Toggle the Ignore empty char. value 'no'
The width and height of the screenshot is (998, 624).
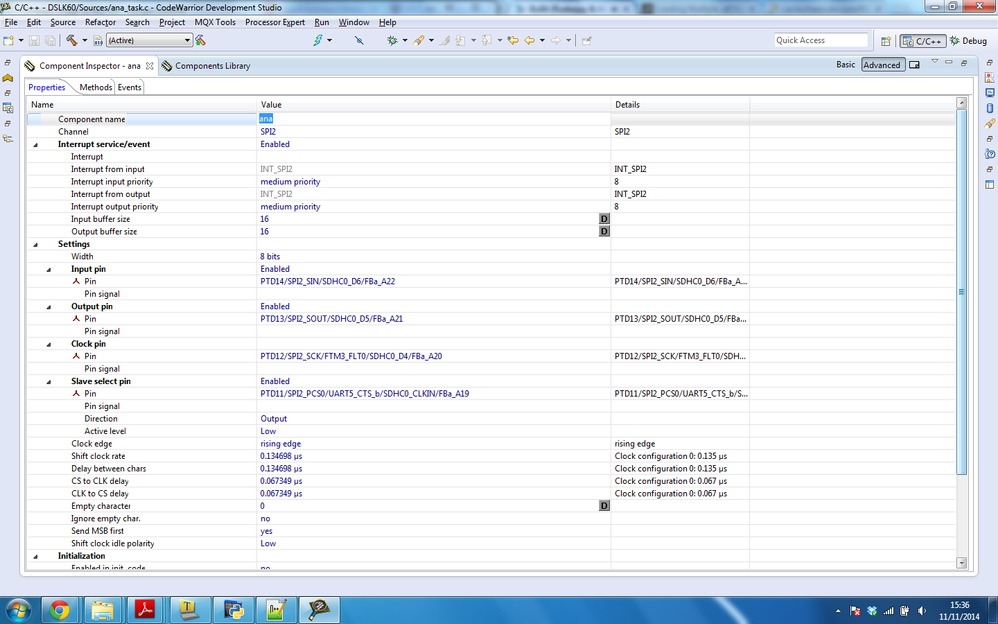point(265,518)
